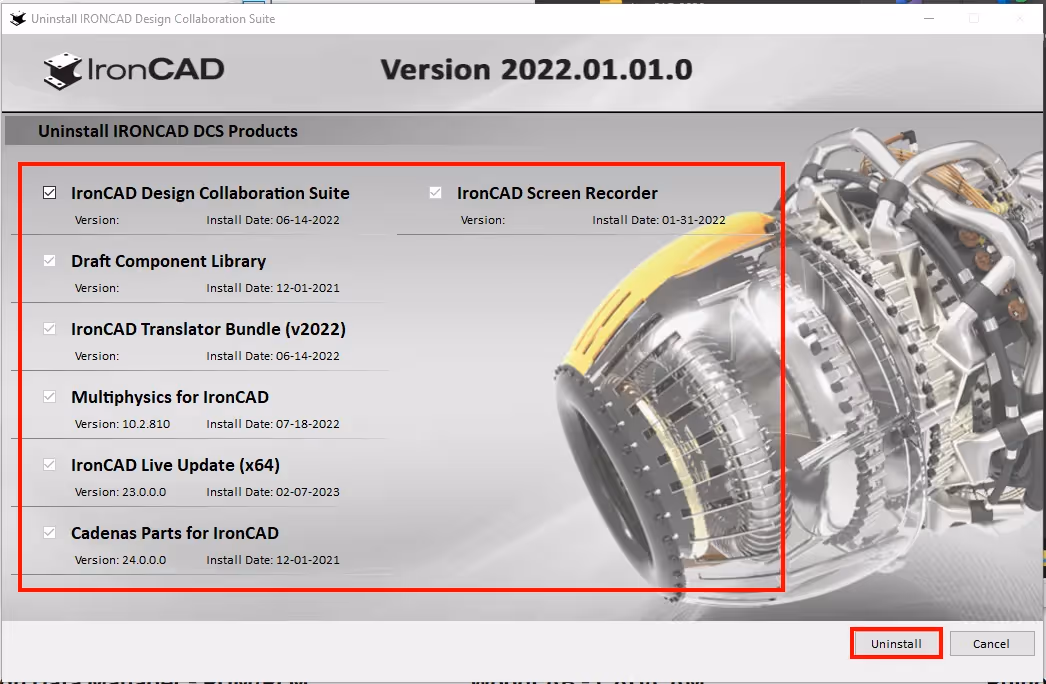Click the IronCAD icon in the title bar
Image resolution: width=1046 pixels, height=684 pixels.
pos(16,18)
